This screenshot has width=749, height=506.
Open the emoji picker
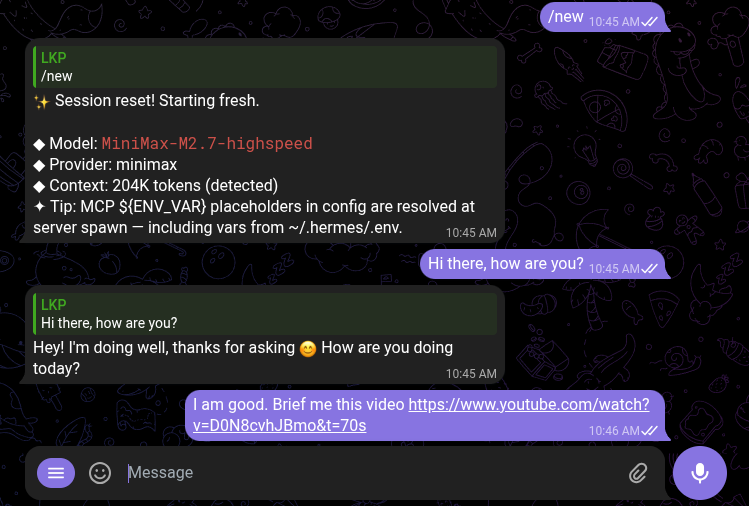pyautogui.click(x=100, y=473)
